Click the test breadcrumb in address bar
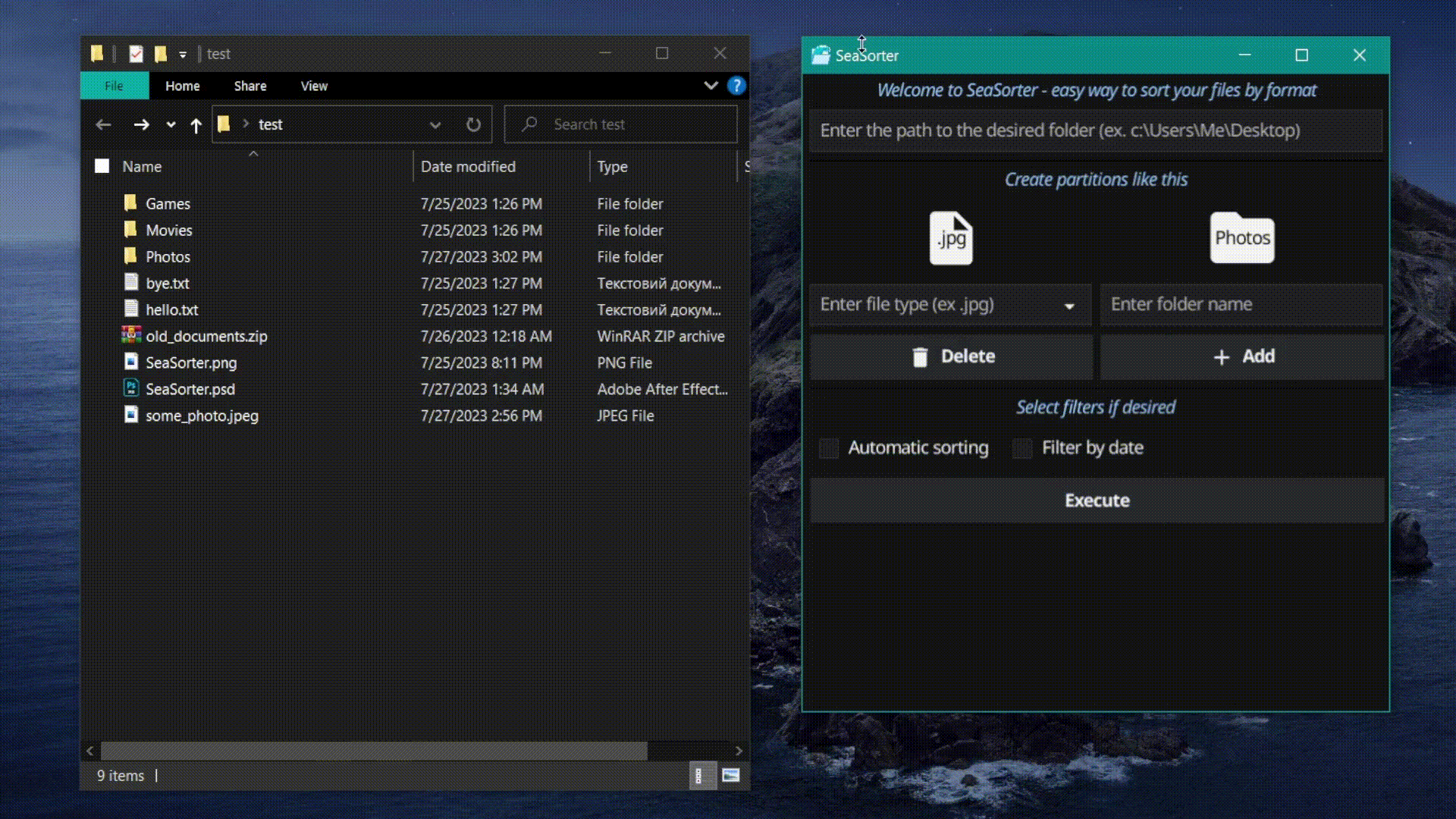The height and width of the screenshot is (819, 1456). click(271, 124)
